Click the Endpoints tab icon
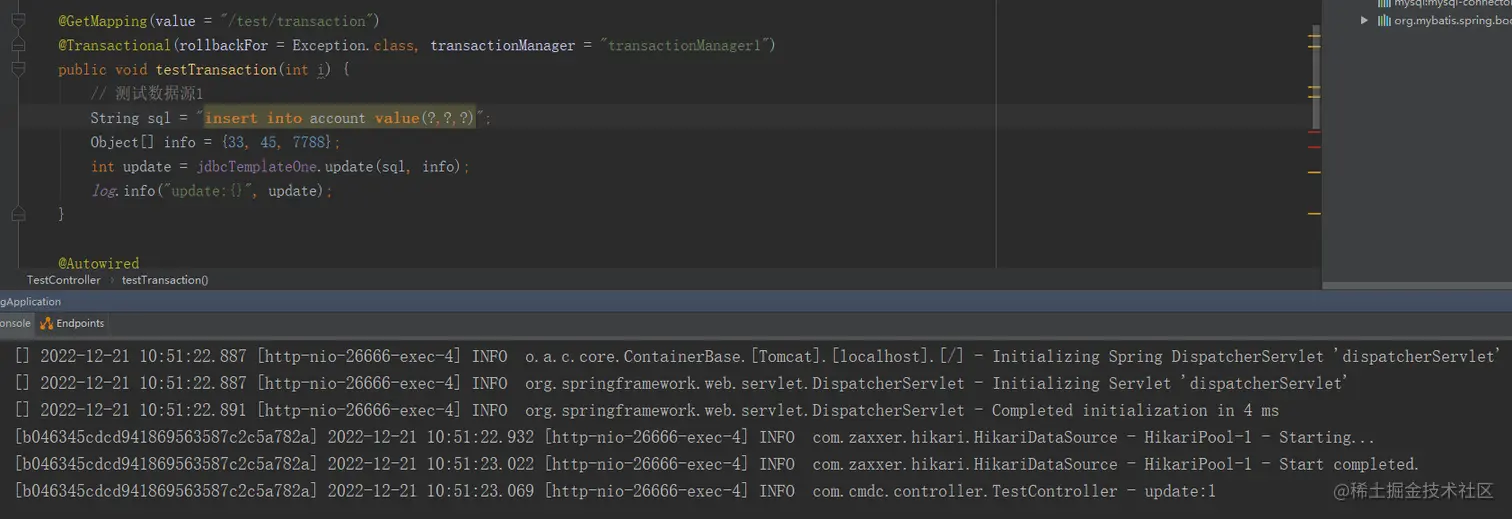Image resolution: width=1512 pixels, height=519 pixels. point(47,323)
